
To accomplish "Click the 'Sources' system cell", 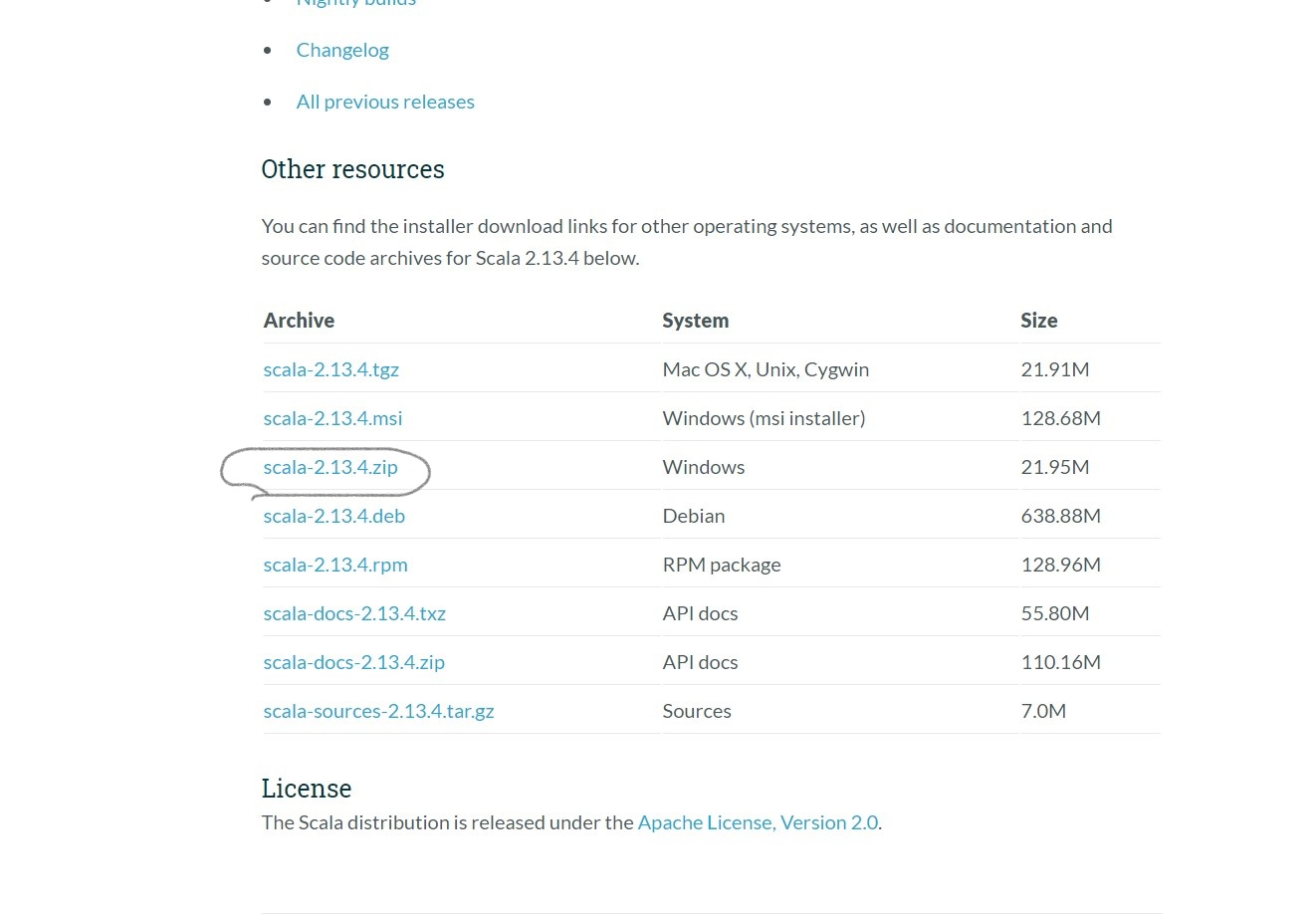I will 696,711.
